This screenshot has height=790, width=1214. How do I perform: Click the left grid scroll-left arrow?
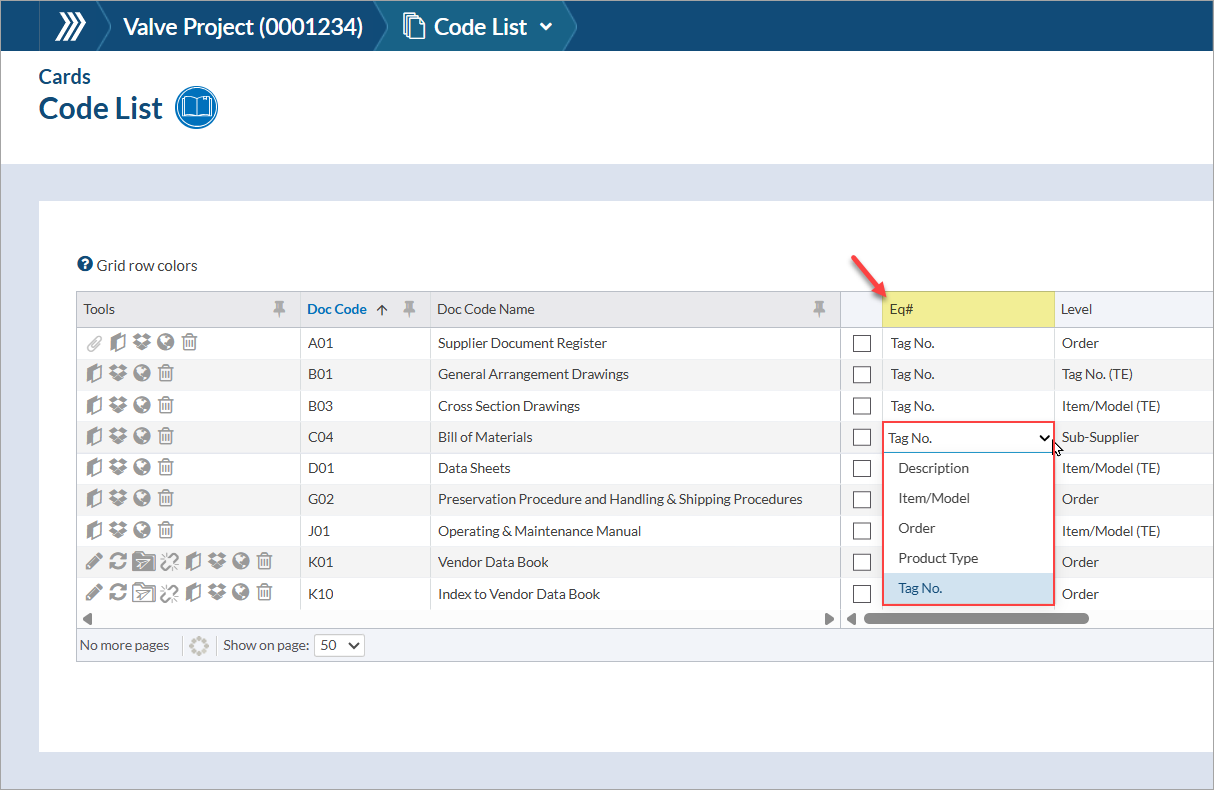(86, 619)
